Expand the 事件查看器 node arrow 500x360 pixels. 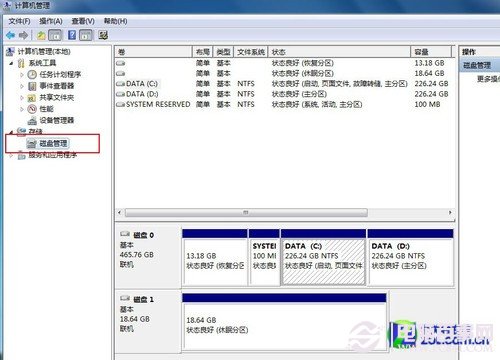pos(22,86)
